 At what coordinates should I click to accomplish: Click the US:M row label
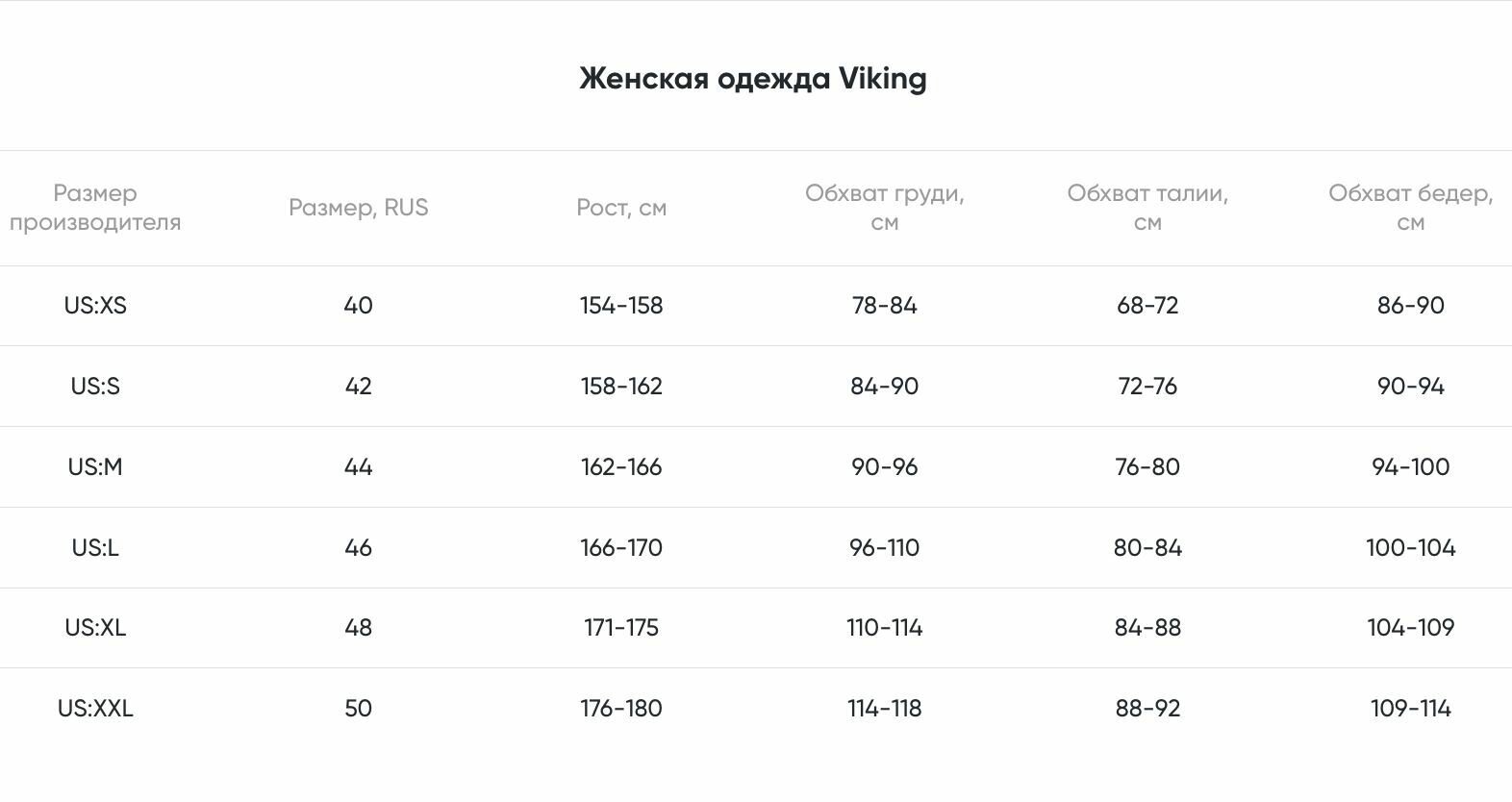(x=95, y=467)
